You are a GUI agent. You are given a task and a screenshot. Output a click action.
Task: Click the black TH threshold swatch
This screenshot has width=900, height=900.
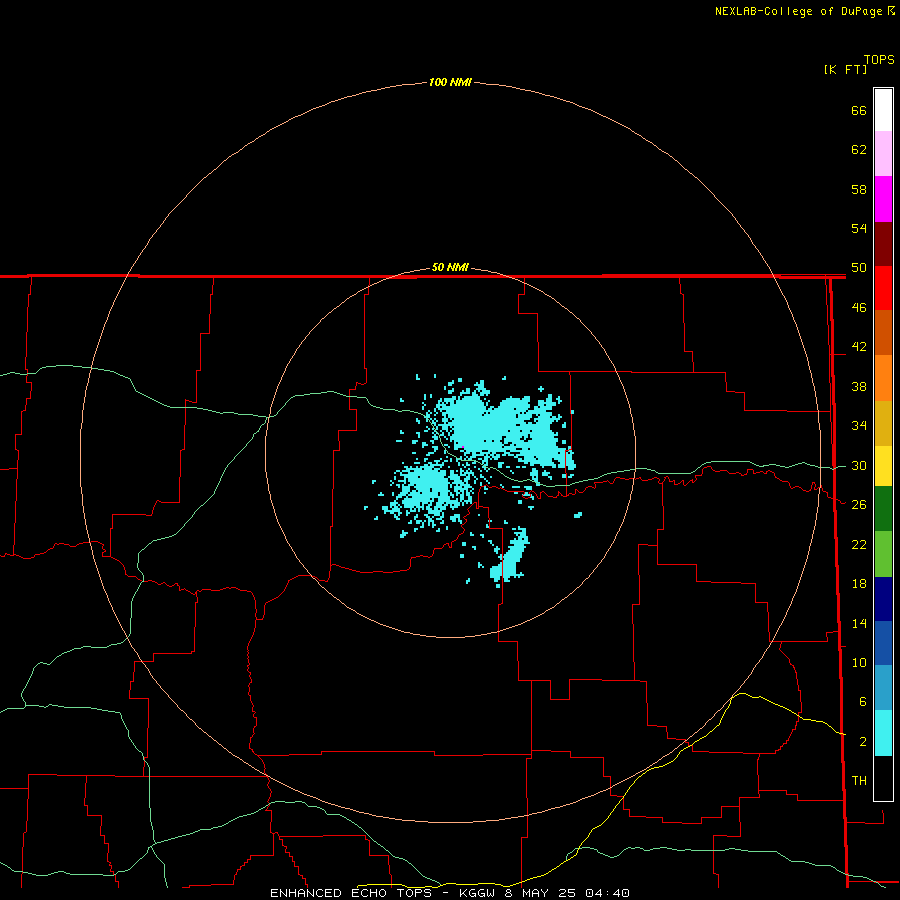(883, 778)
